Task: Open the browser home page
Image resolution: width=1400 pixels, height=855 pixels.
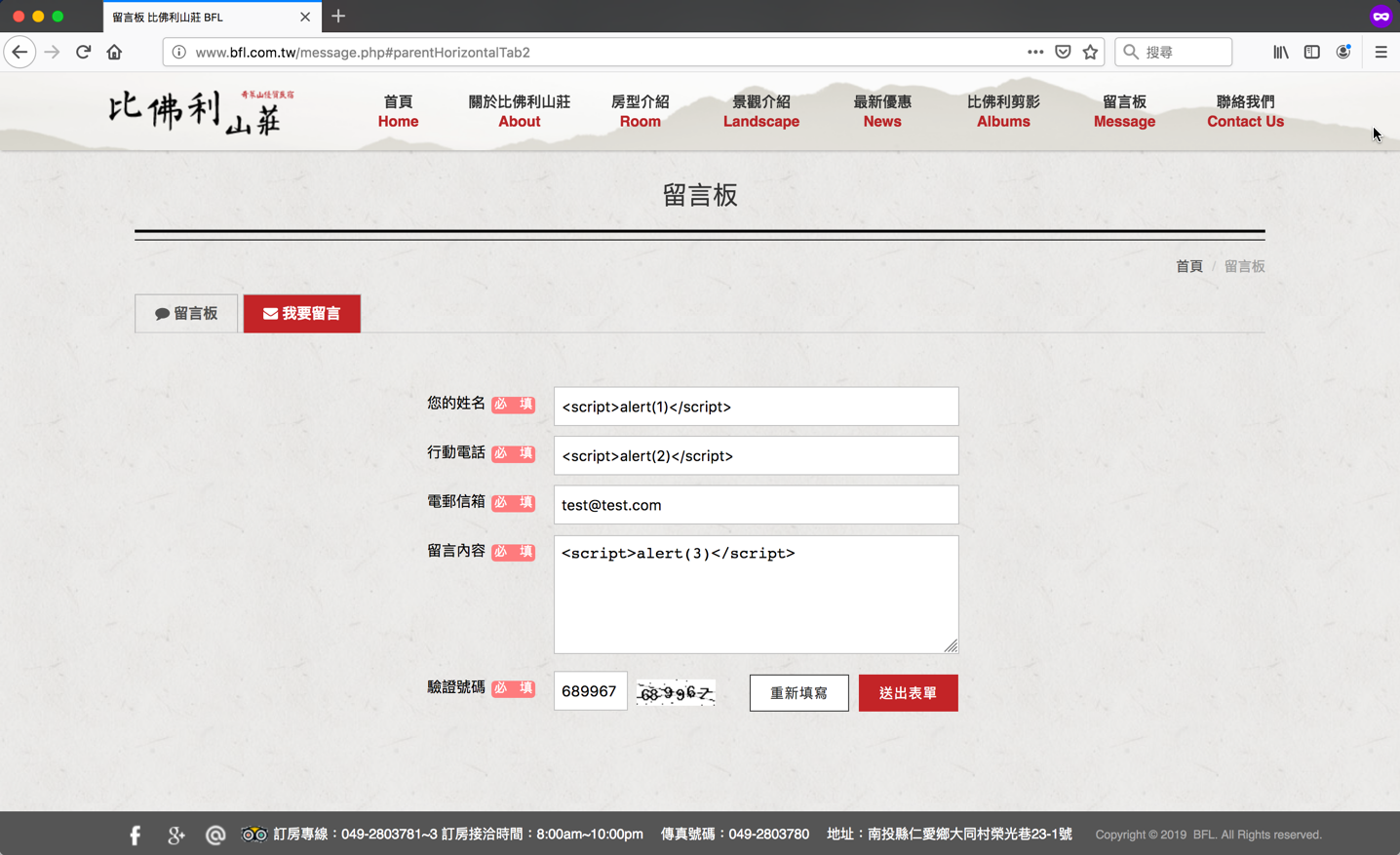Action: click(114, 52)
